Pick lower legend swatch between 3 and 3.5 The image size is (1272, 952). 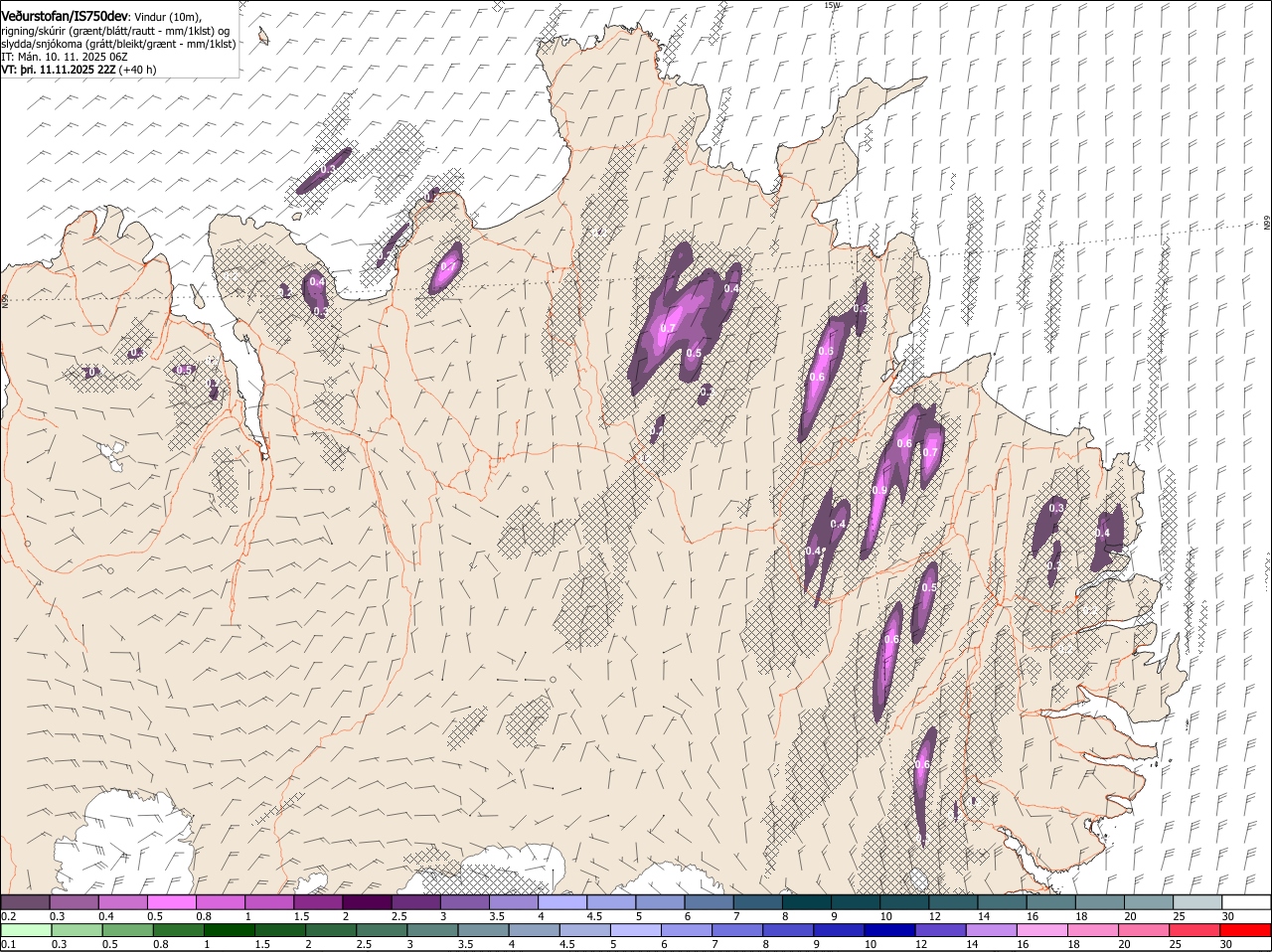[x=432, y=930]
